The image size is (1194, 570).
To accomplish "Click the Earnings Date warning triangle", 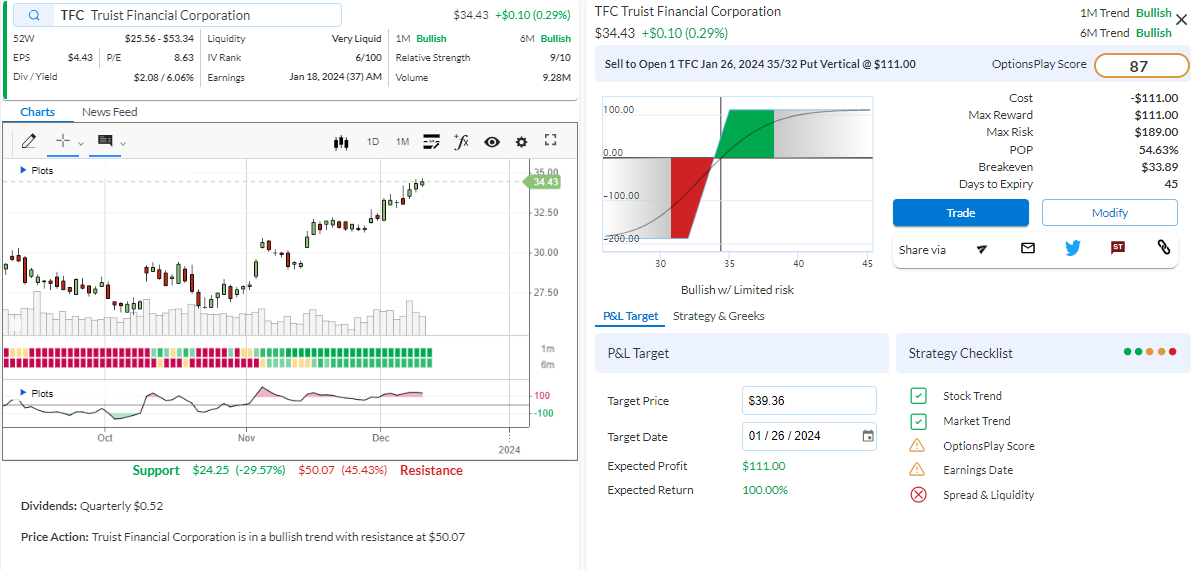I will 918,470.
